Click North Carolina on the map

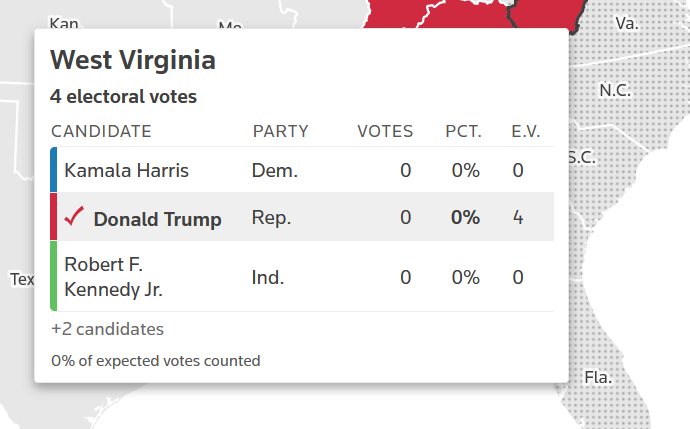click(x=614, y=90)
